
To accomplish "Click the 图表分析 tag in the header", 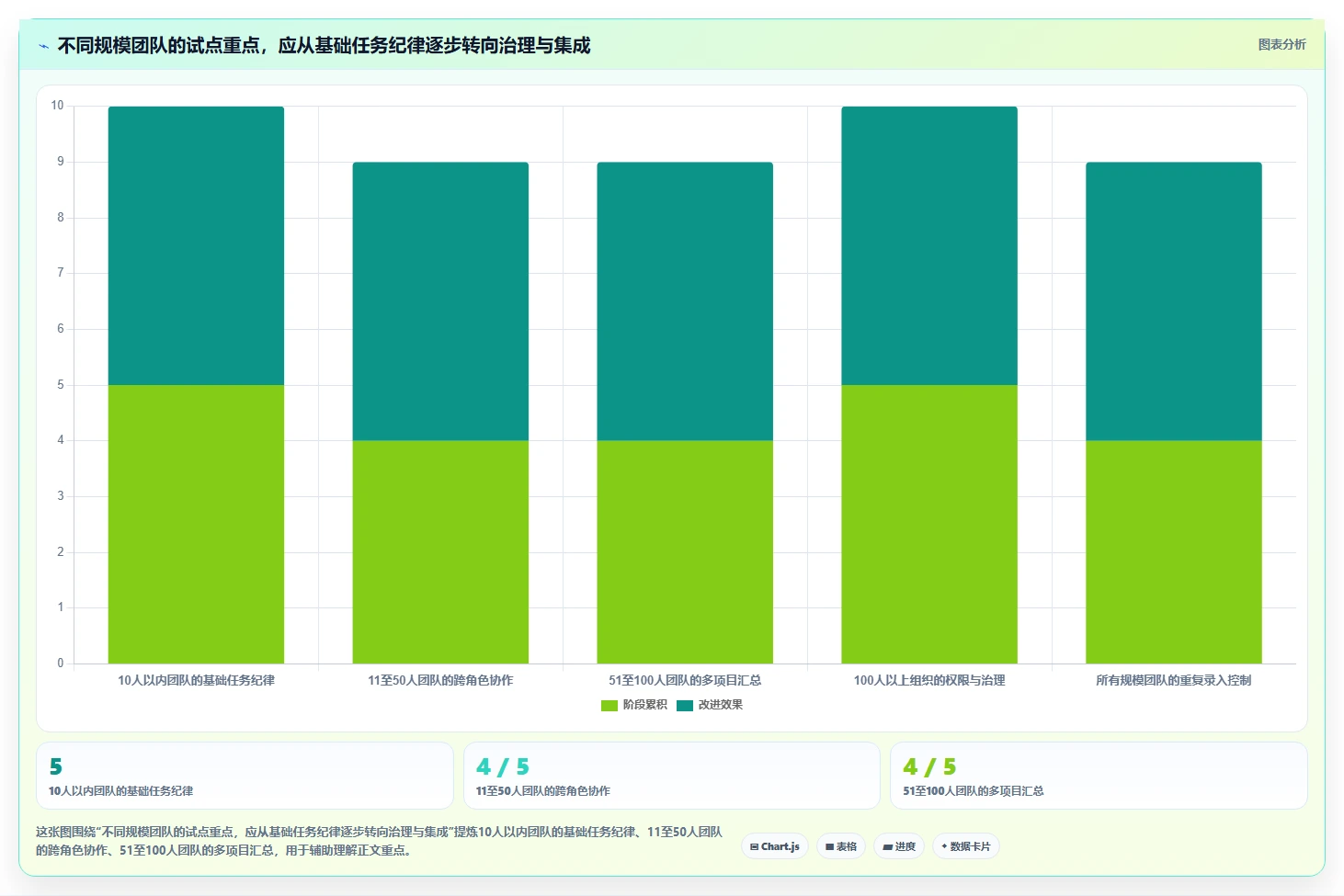I will click(x=1281, y=44).
